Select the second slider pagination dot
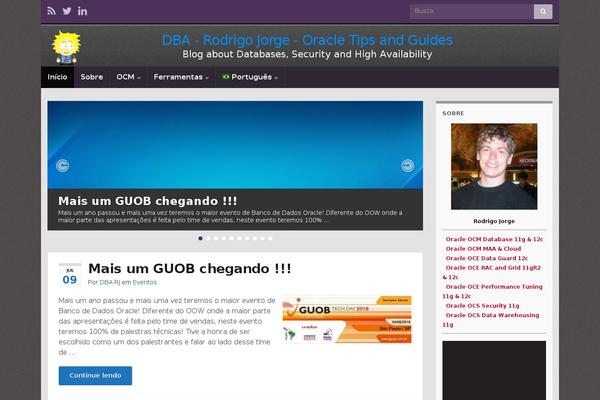Screen dimensions: 600x400 tap(208, 238)
